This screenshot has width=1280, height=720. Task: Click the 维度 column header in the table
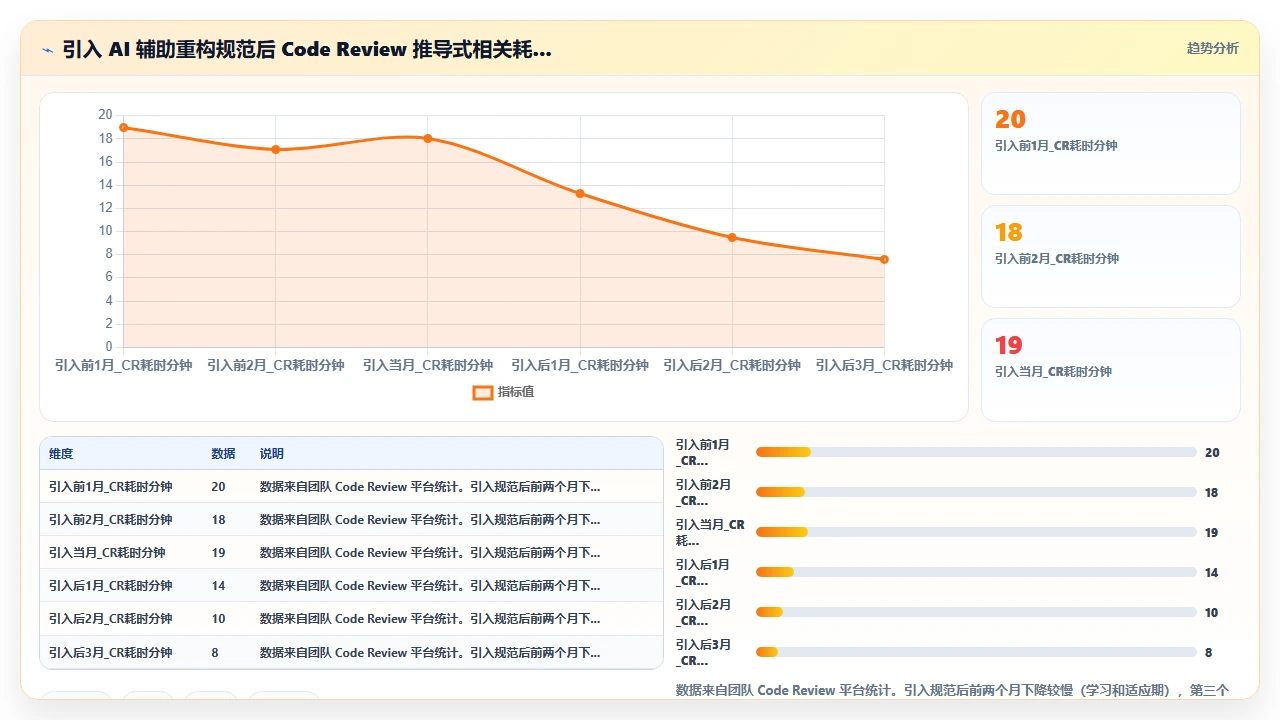[61, 453]
